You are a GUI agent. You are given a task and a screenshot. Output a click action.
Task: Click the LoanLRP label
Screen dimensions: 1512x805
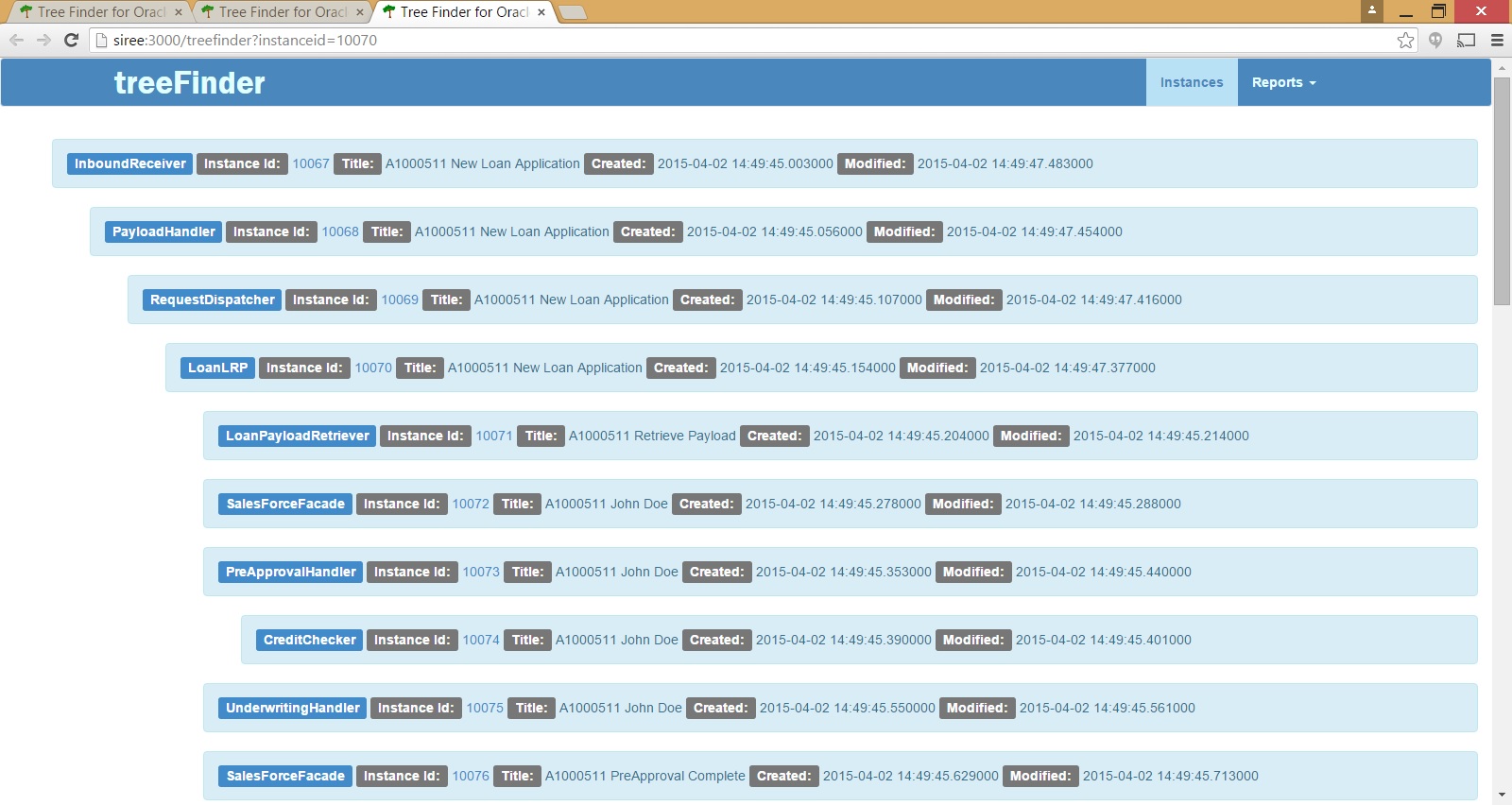217,368
